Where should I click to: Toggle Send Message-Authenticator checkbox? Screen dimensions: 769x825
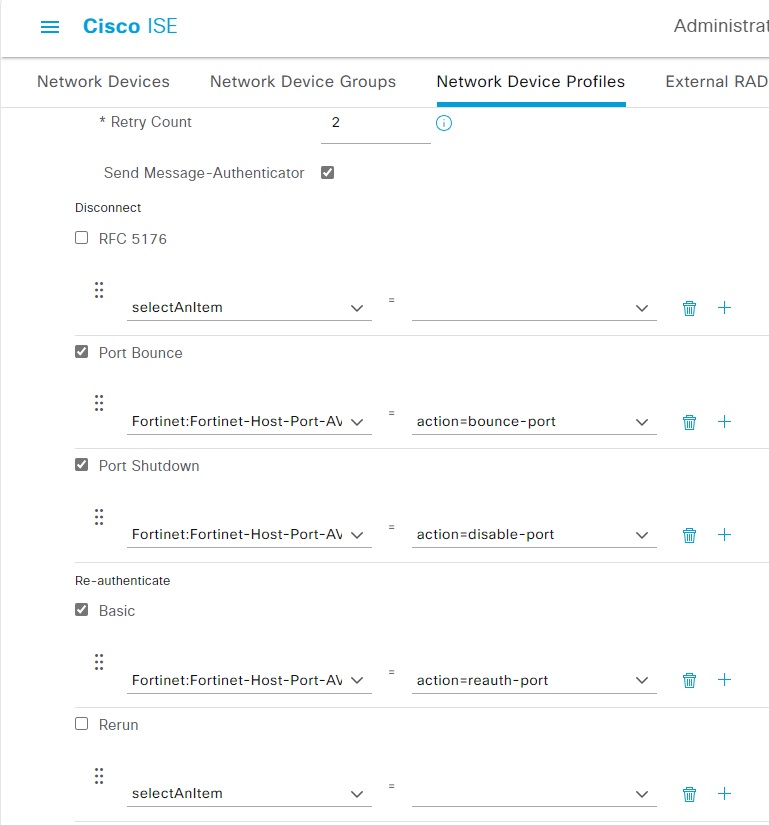coord(327,173)
